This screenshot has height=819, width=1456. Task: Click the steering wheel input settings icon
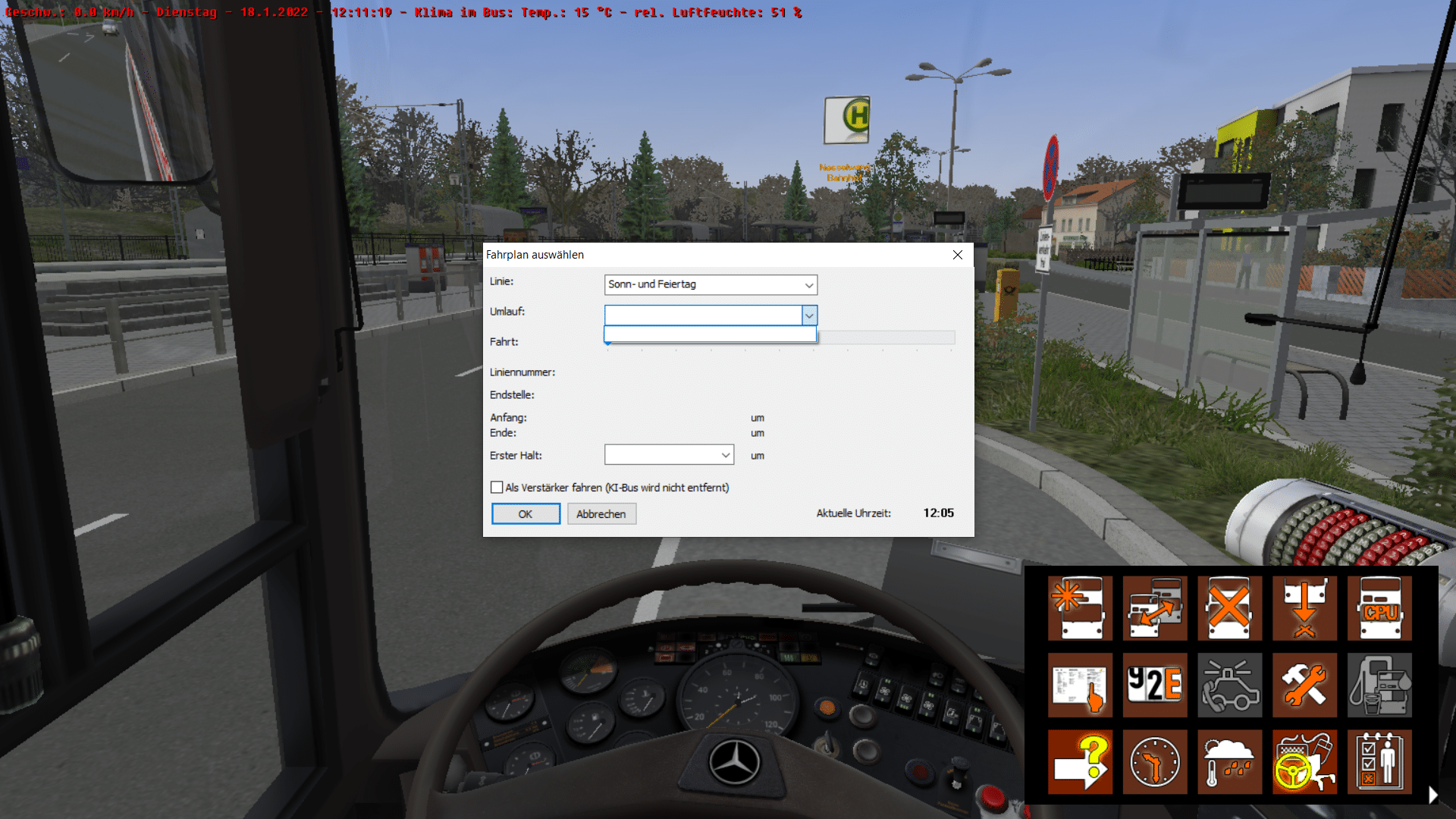1304,762
